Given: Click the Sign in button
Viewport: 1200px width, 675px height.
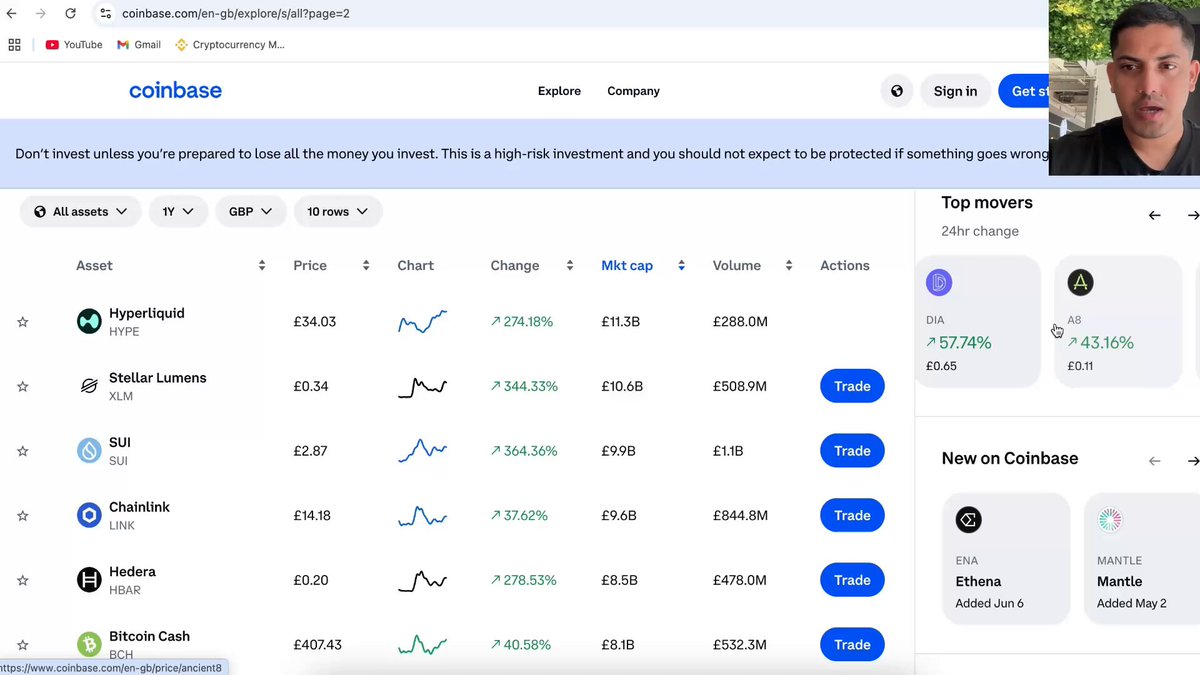Looking at the screenshot, I should [x=955, y=91].
